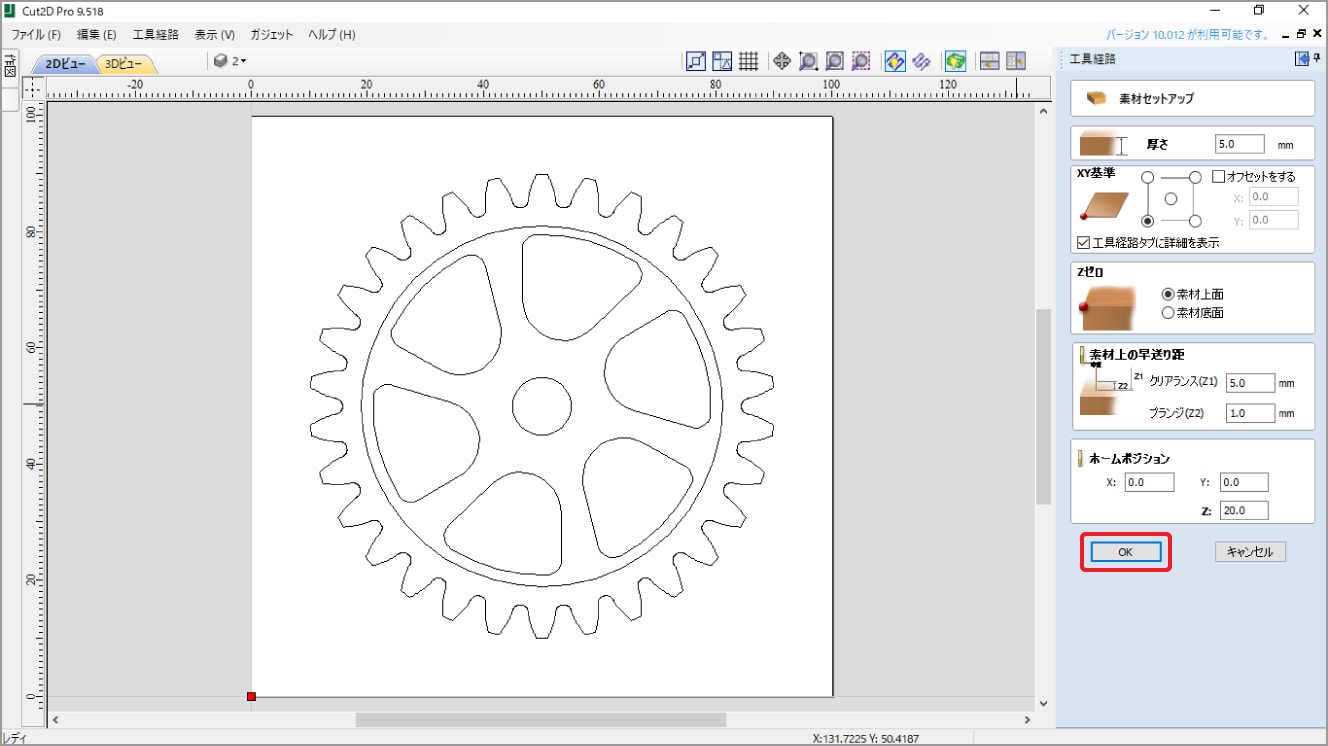Select the Zoom to box magnifier tool

coord(808,61)
